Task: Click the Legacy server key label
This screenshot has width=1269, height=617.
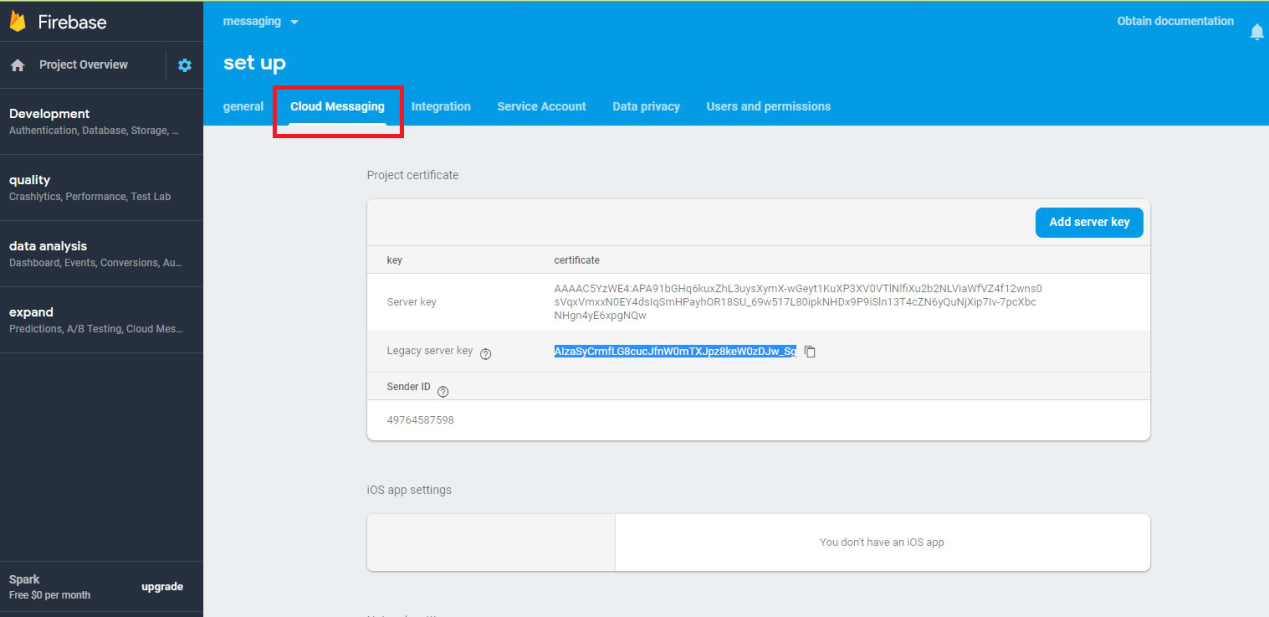Action: pyautogui.click(x=430, y=351)
